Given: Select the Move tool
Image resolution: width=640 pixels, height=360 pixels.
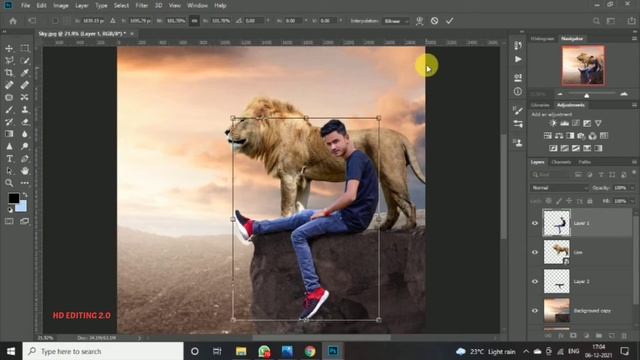Looking at the screenshot, I should (x=9, y=48).
